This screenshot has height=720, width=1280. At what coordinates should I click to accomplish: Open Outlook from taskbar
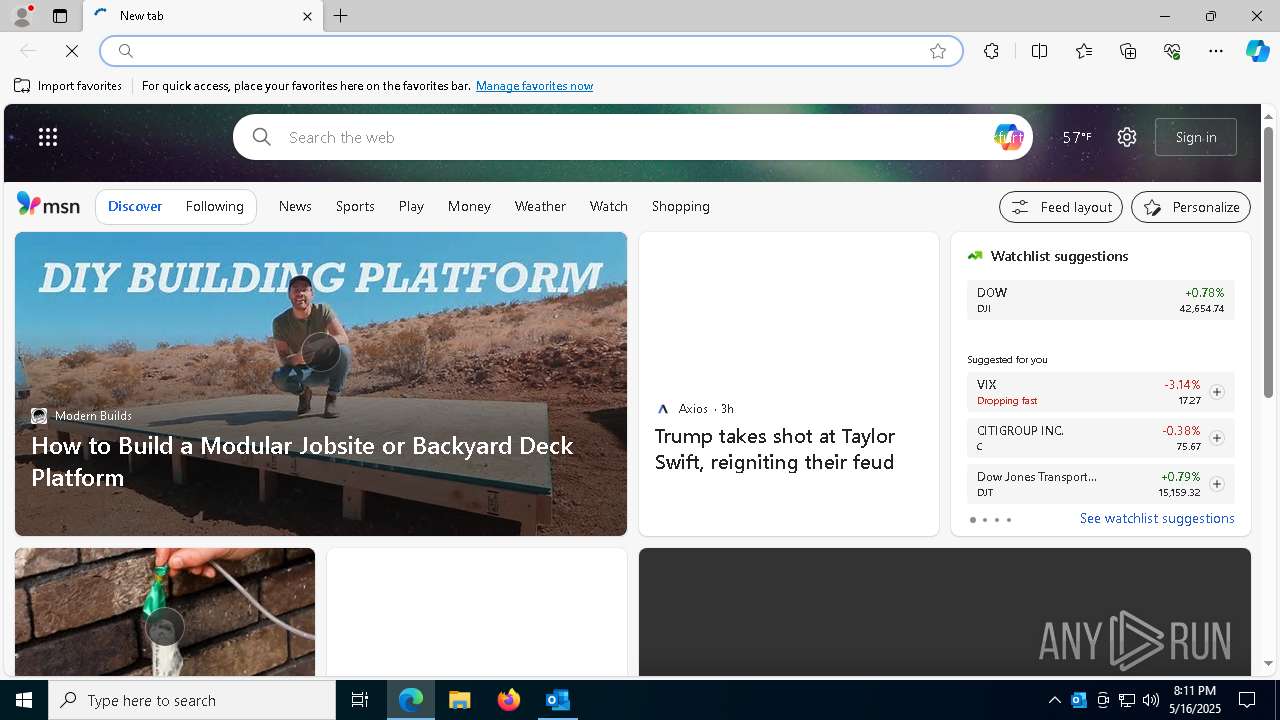click(x=558, y=700)
